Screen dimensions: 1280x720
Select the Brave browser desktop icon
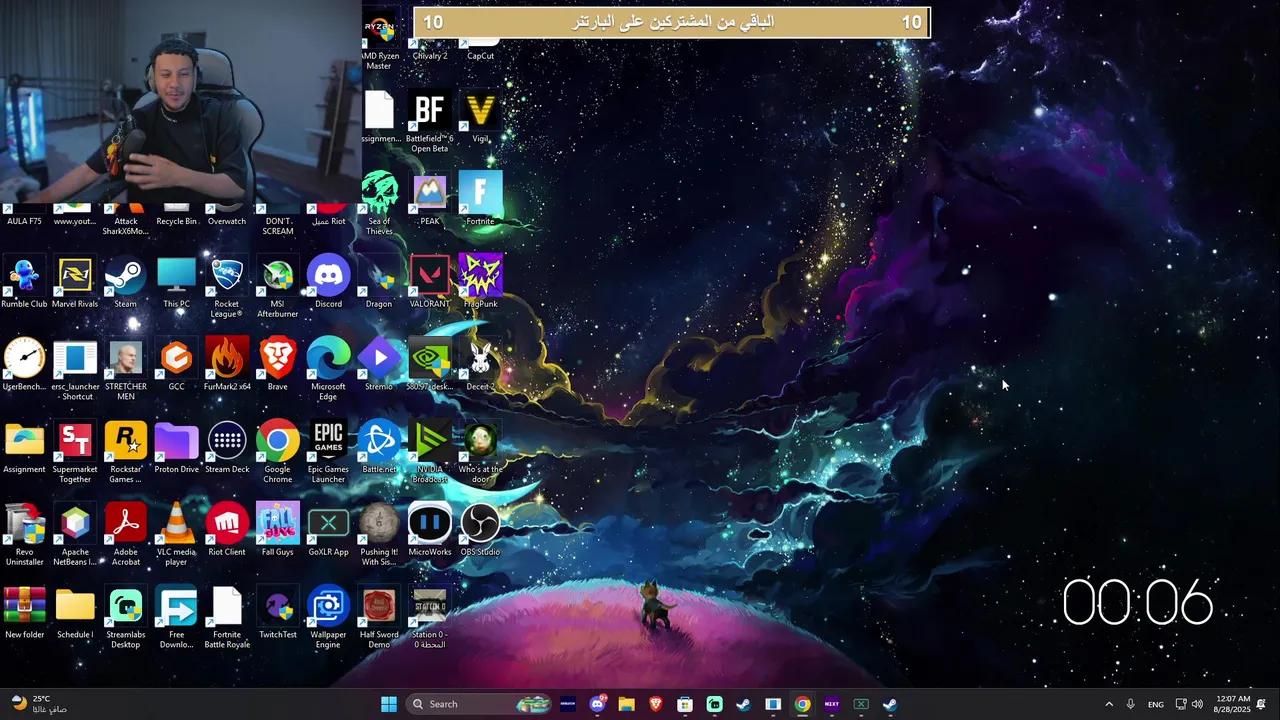point(277,365)
